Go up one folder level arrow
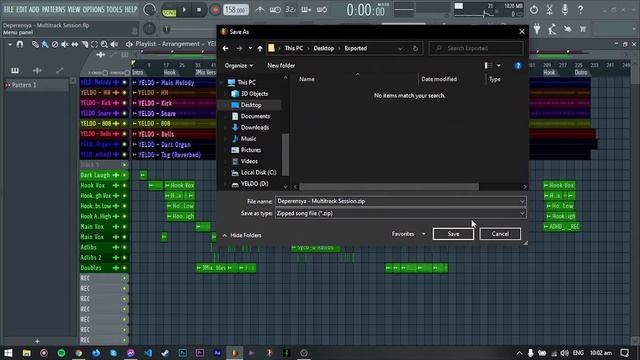Screen dimensions: 640x360 coord(260,48)
